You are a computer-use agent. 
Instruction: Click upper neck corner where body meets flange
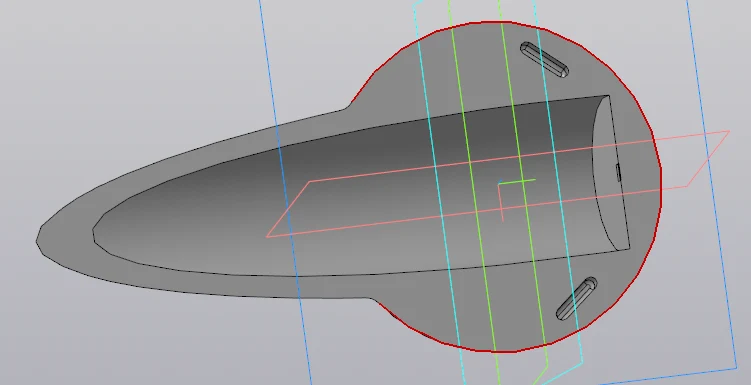click(348, 106)
